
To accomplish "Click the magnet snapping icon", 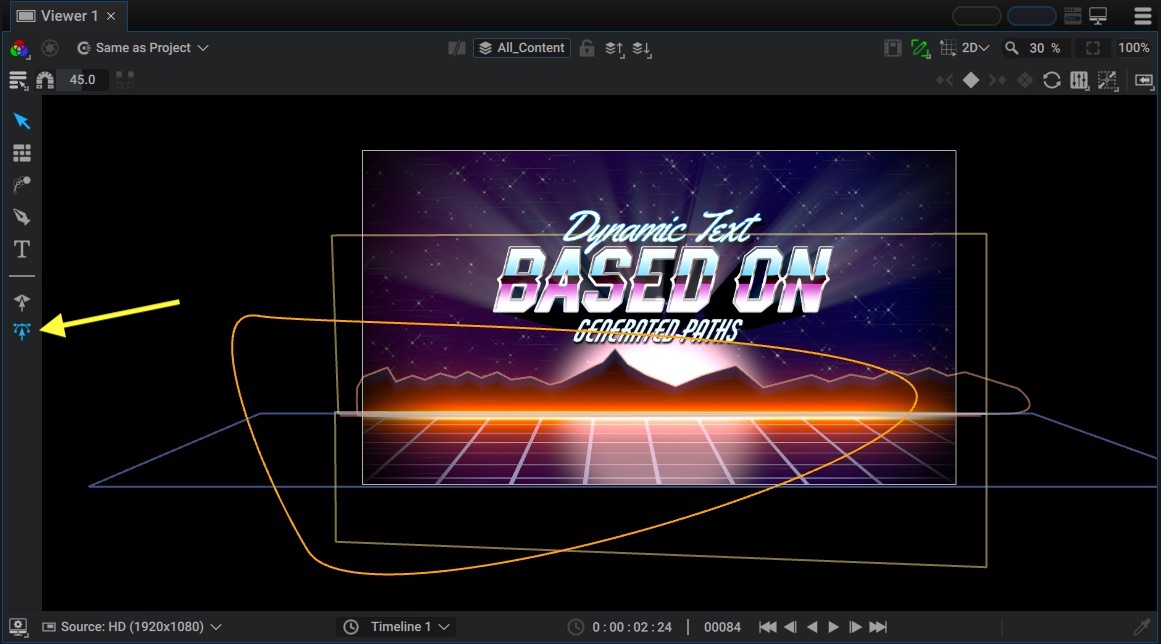I will 45,80.
